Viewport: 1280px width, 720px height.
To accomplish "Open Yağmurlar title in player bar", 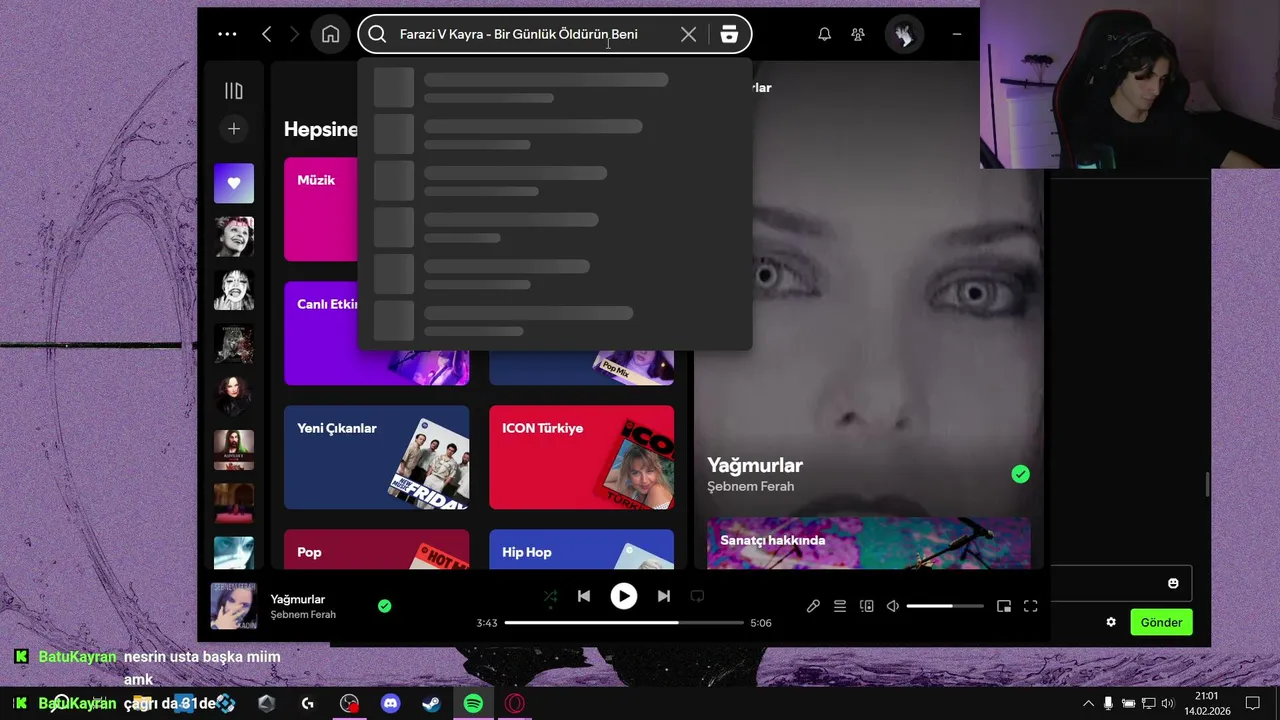I will (298, 599).
